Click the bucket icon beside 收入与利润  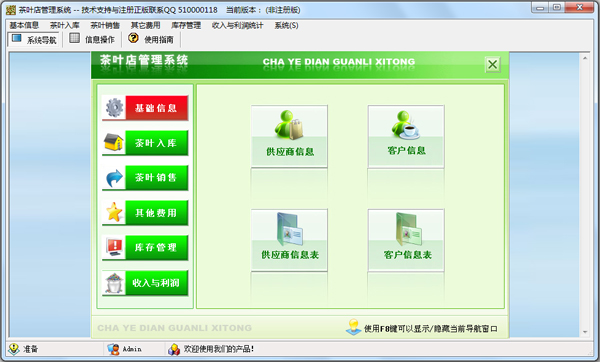(x=114, y=283)
